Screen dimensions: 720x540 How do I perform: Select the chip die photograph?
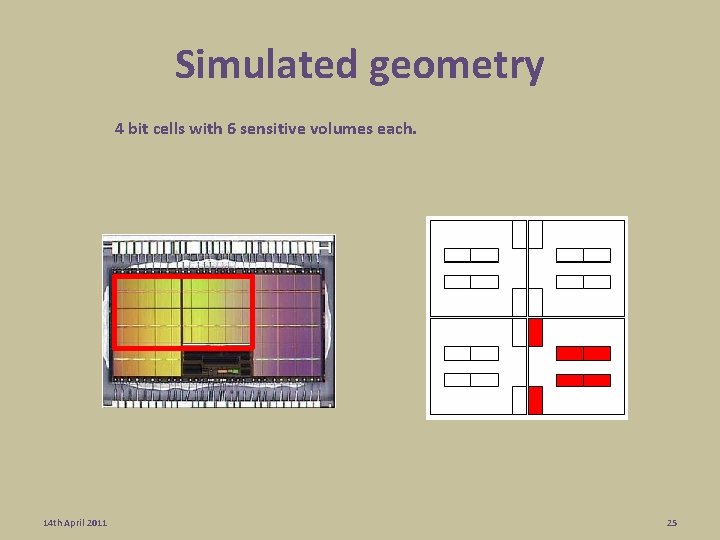(219, 321)
